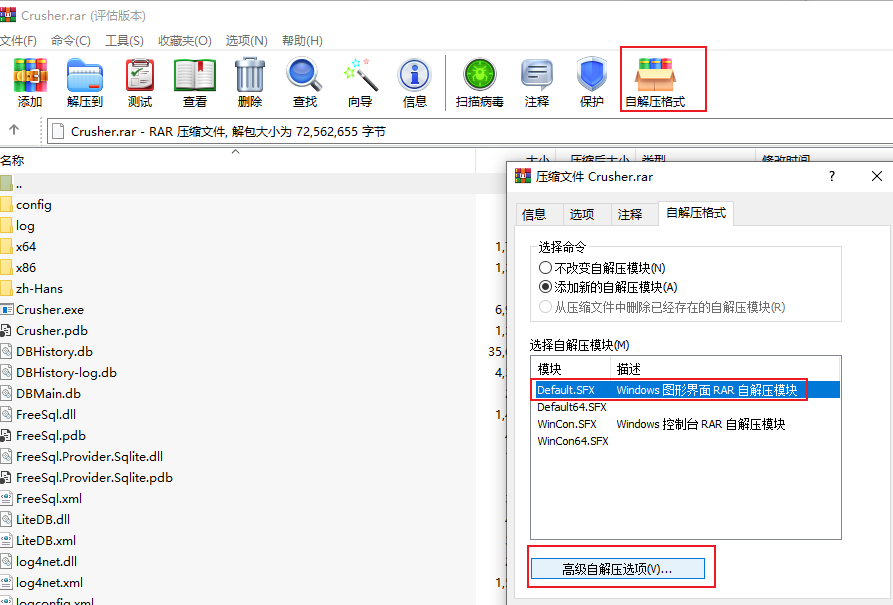Select the zh-Hans folder
The height and width of the screenshot is (605, 893).
39,289
